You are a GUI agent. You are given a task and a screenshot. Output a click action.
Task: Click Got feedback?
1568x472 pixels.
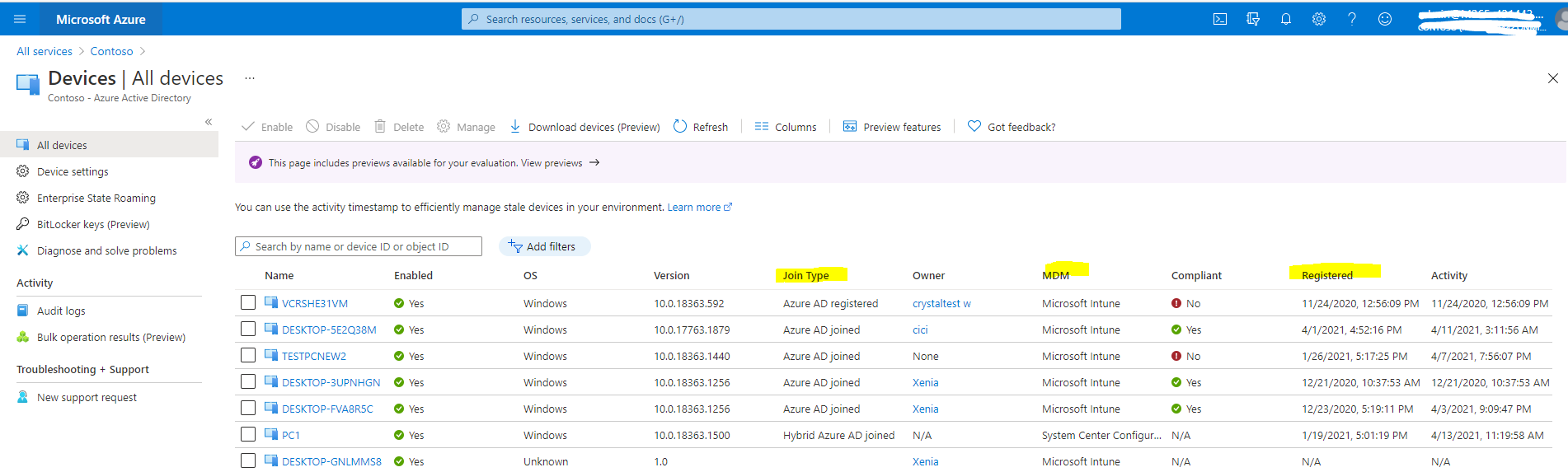(x=1012, y=127)
